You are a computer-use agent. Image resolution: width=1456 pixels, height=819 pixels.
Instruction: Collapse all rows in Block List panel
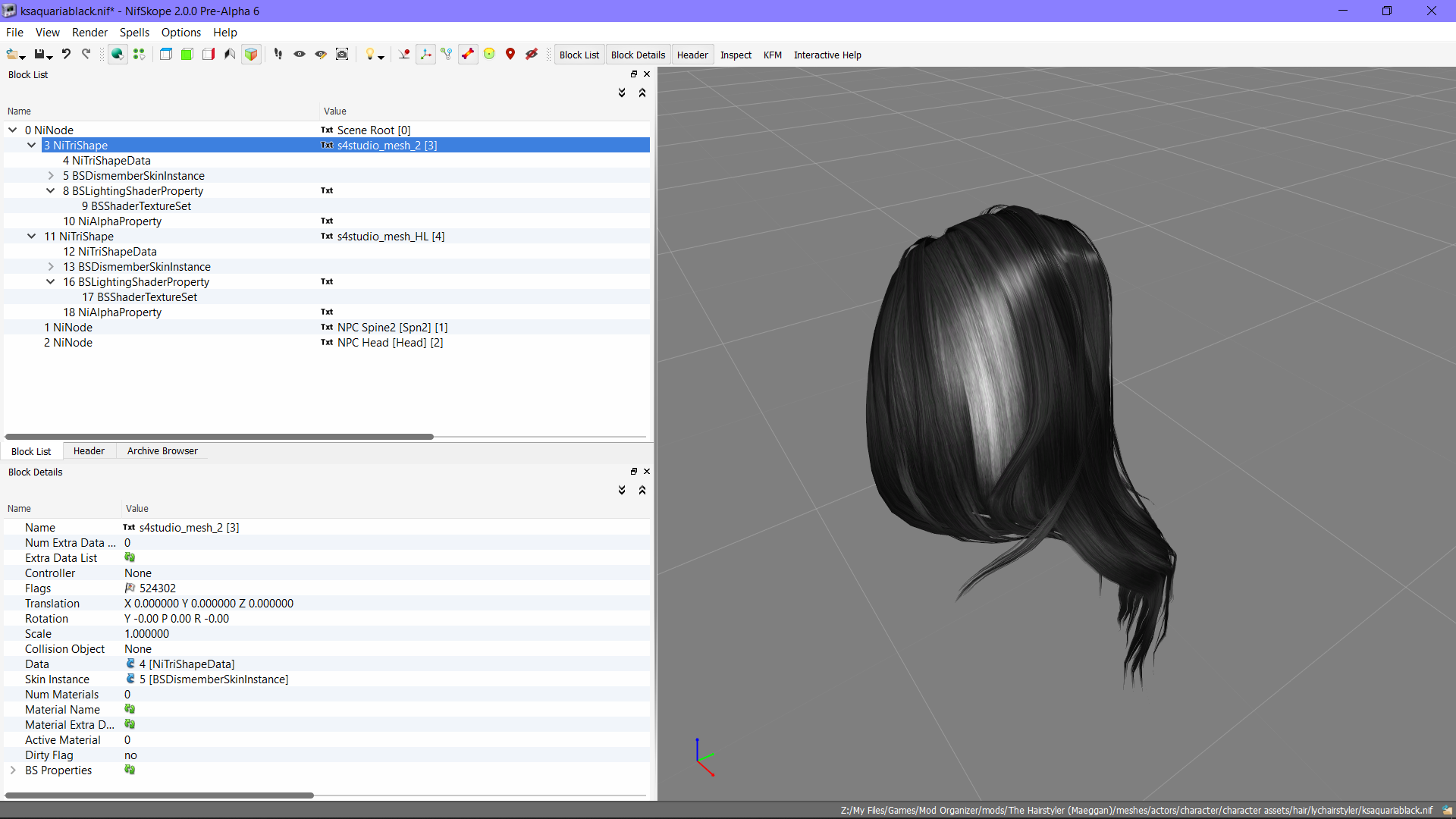pyautogui.click(x=642, y=93)
